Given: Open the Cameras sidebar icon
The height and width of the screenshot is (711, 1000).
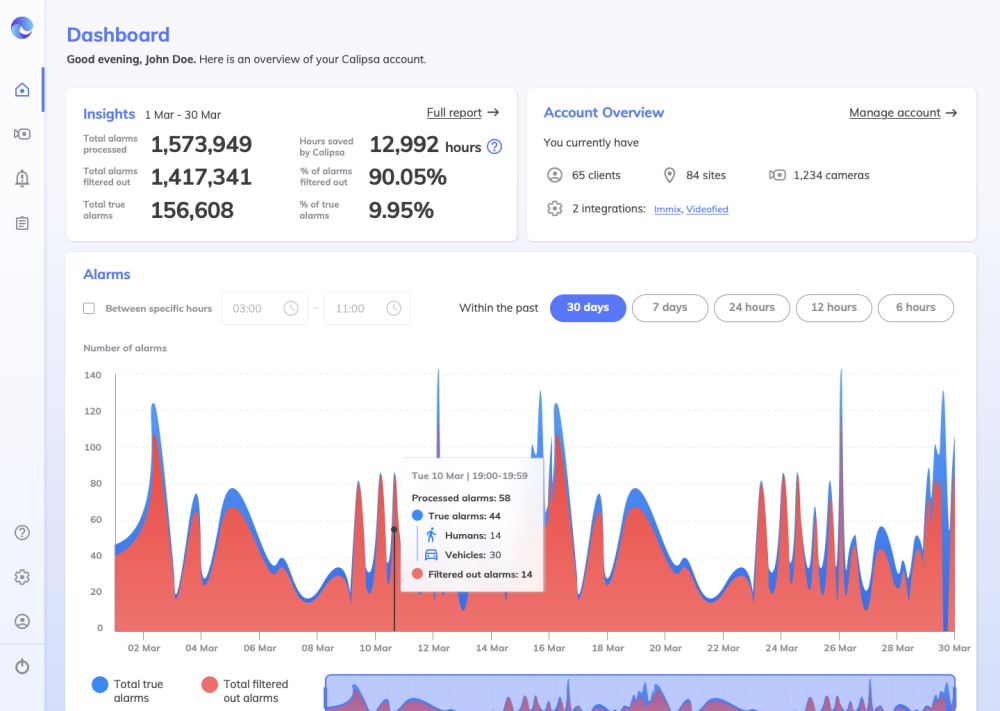Looking at the screenshot, I should (x=22, y=134).
